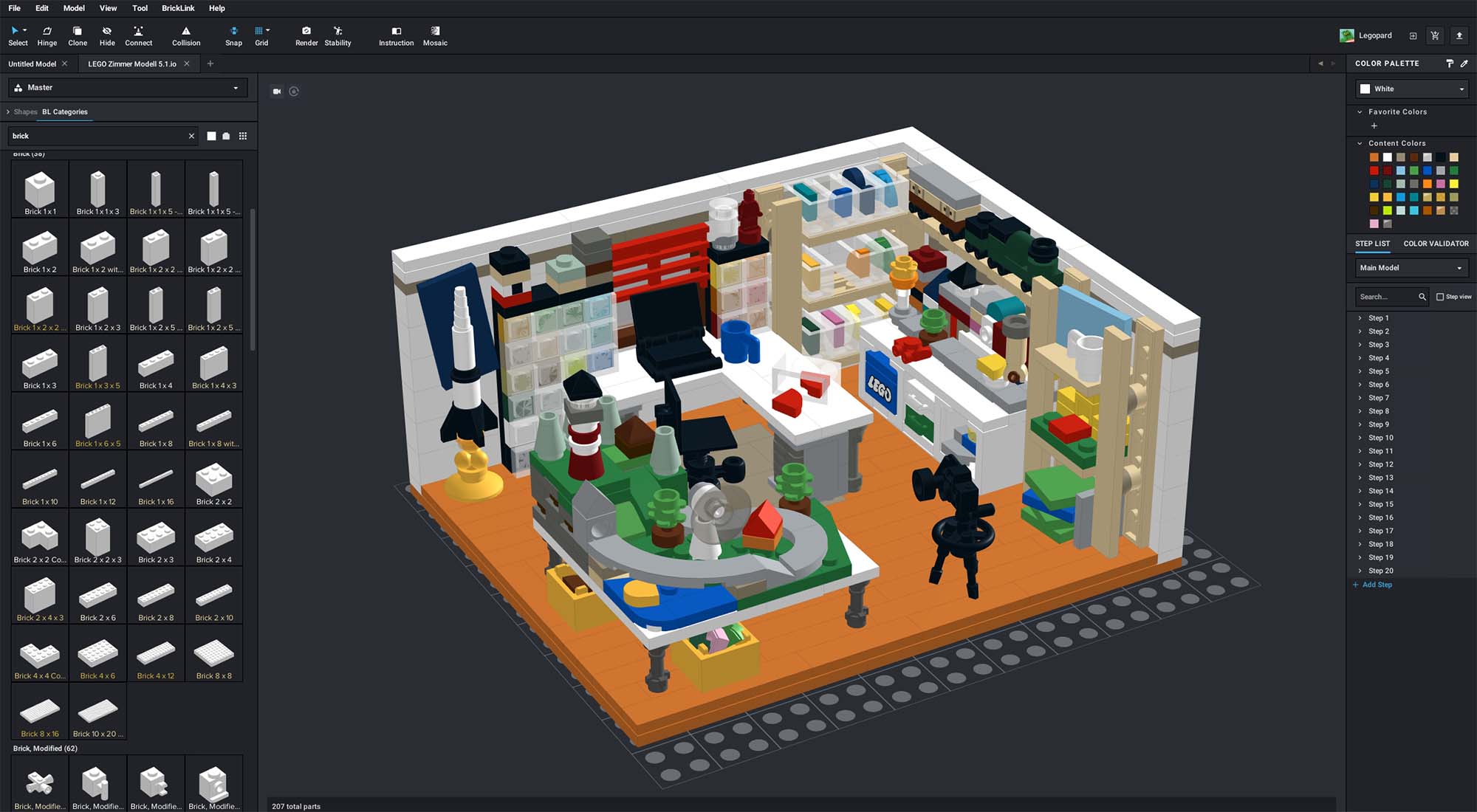Open the Master palette dropdown
1477x812 pixels.
pos(128,88)
